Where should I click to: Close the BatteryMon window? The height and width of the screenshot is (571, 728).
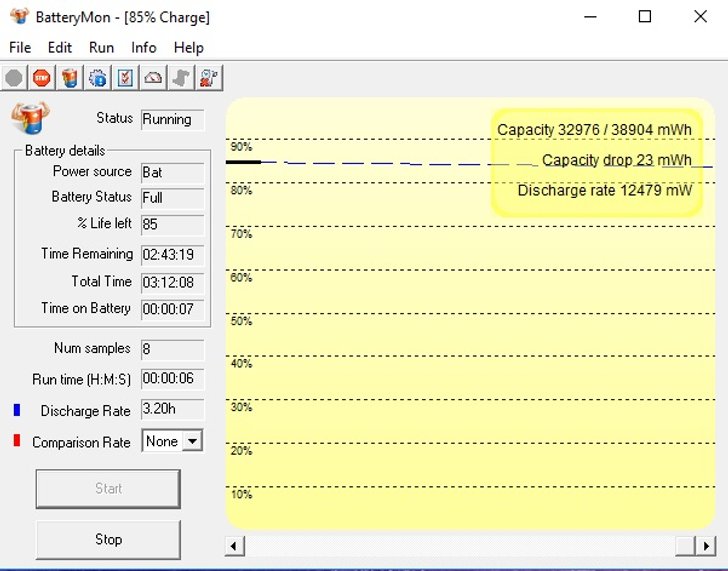tap(700, 17)
